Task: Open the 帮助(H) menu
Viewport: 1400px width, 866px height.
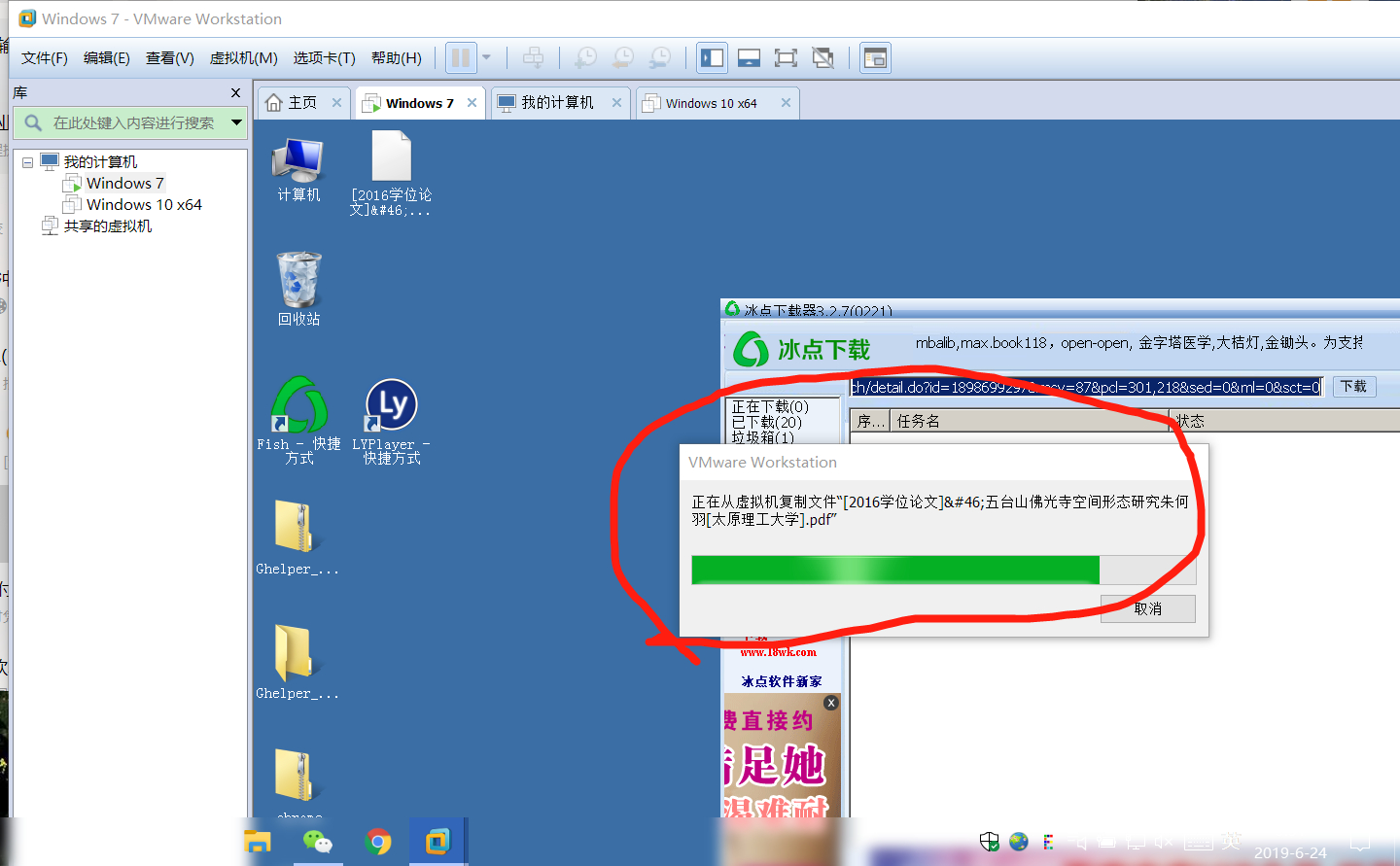Action: (x=397, y=58)
